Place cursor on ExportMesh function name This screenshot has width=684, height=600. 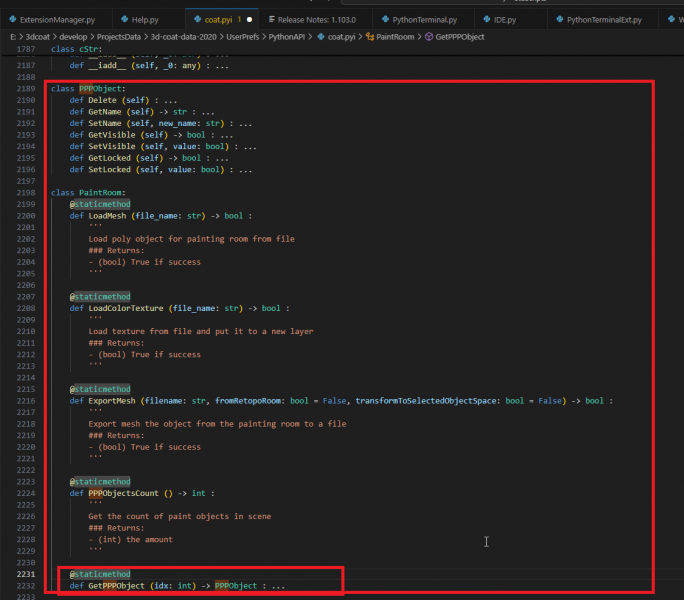pos(111,400)
